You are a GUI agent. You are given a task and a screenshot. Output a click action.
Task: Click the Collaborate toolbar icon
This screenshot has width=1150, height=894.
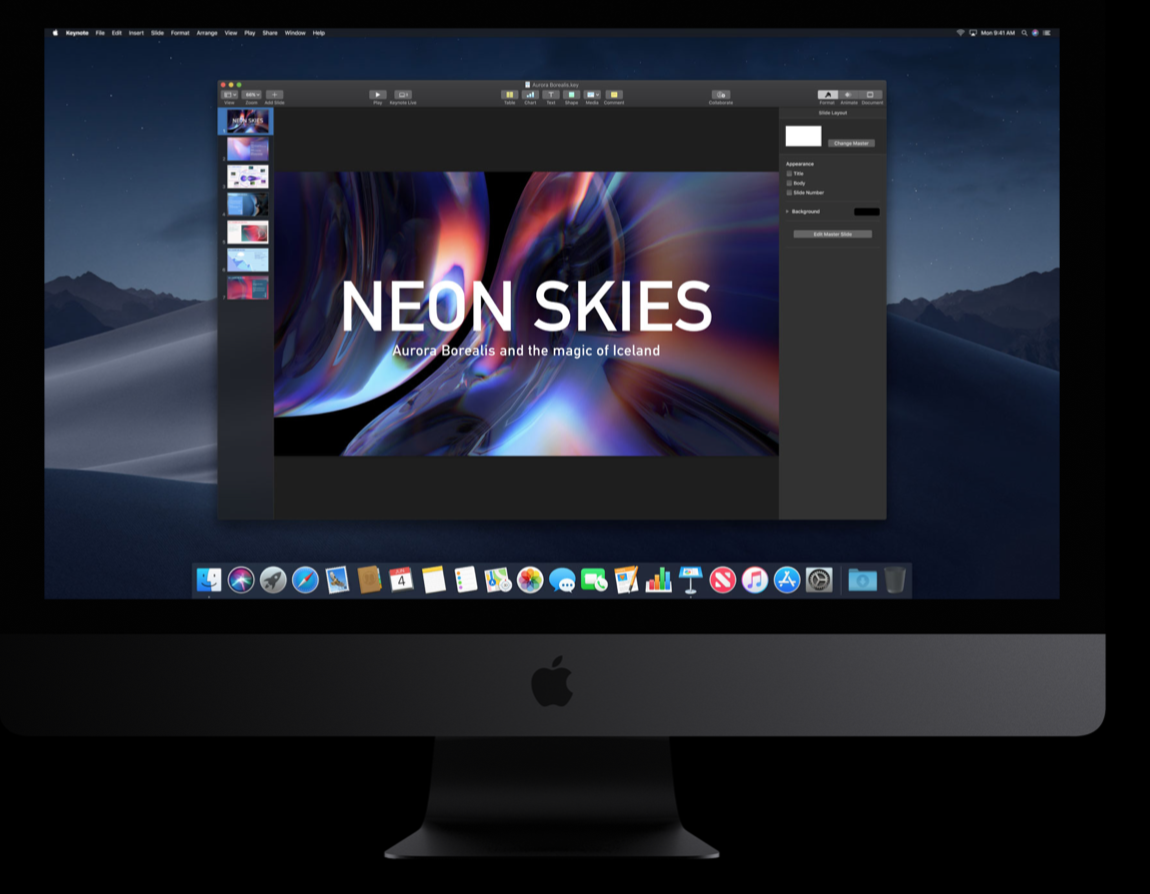click(x=721, y=95)
